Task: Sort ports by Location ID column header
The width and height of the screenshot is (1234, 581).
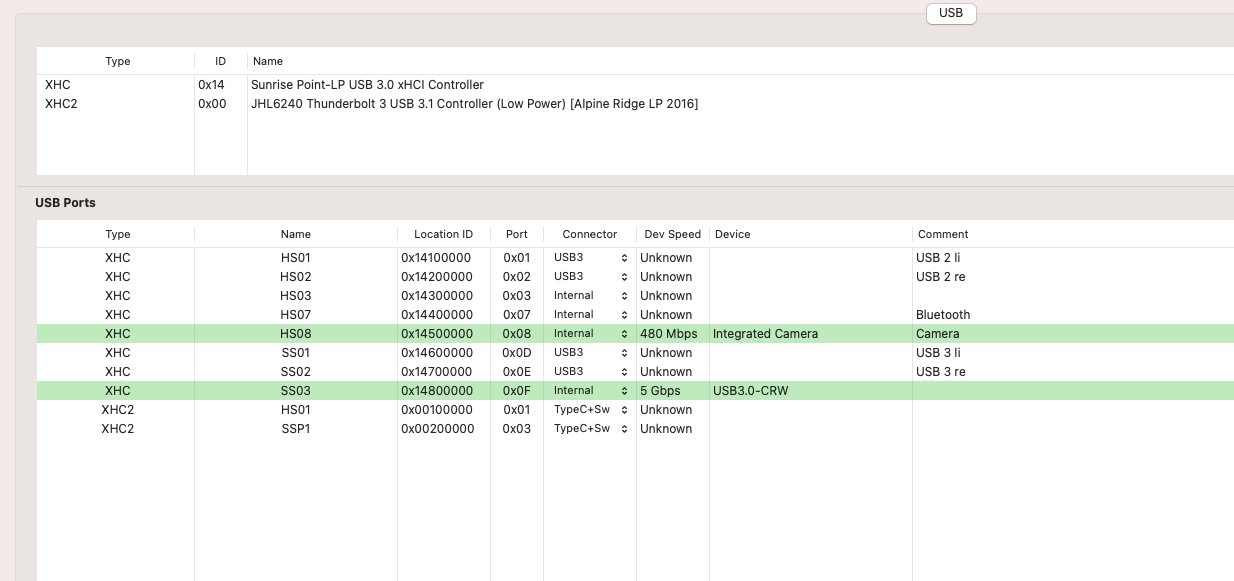Action: (x=443, y=234)
